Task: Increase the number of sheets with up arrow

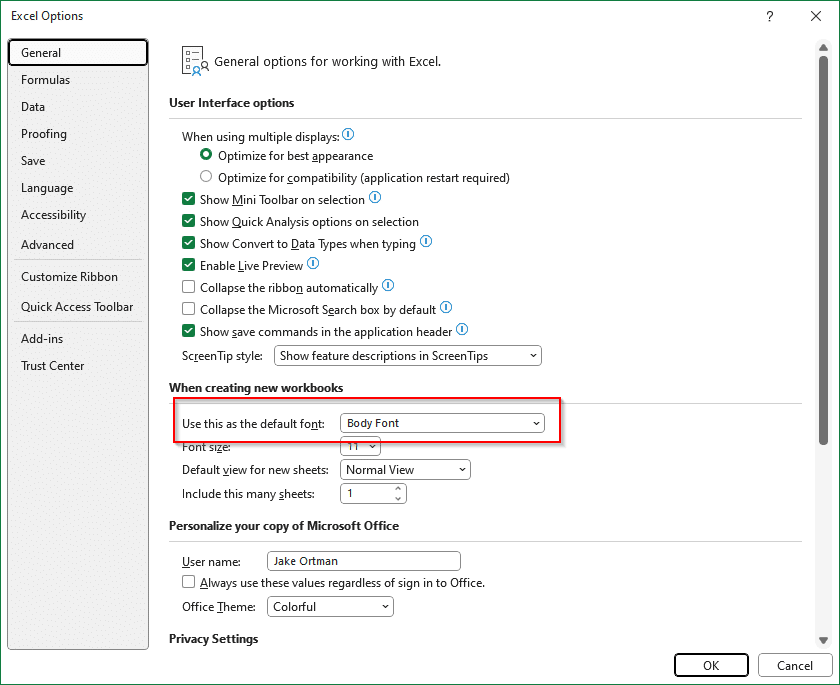Action: [x=398, y=488]
